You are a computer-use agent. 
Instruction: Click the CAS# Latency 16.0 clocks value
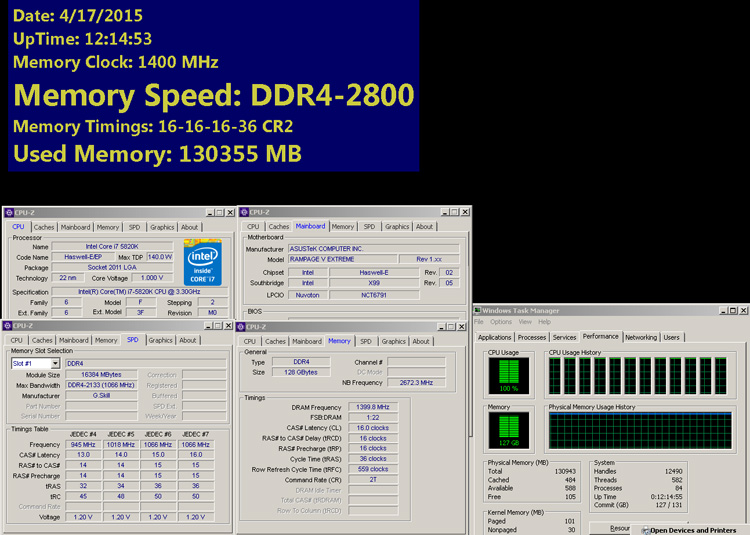point(373,428)
